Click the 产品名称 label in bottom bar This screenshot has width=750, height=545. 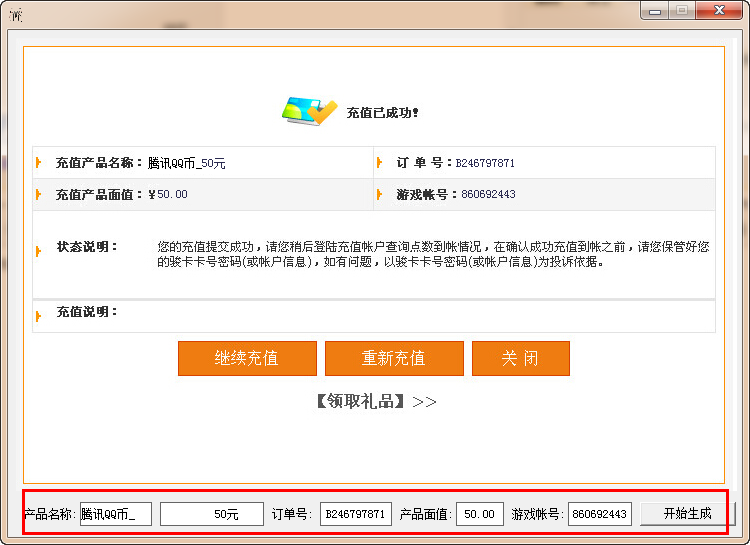[50, 514]
